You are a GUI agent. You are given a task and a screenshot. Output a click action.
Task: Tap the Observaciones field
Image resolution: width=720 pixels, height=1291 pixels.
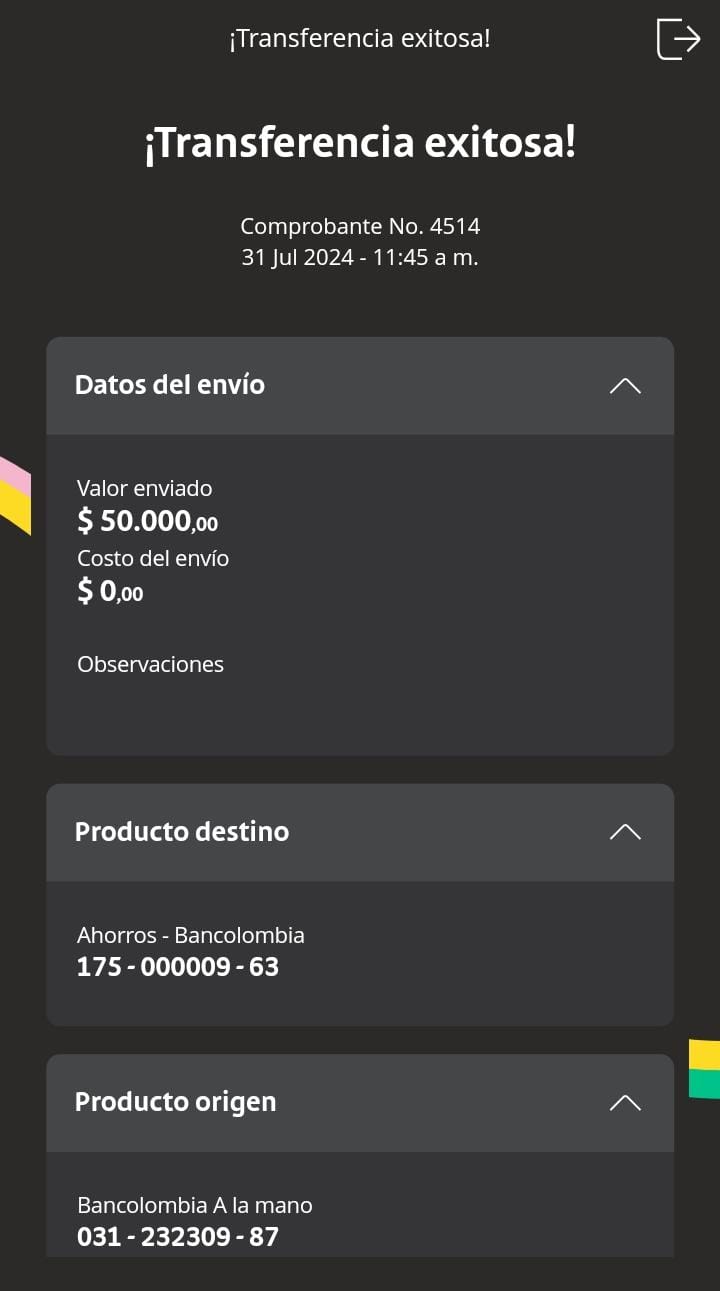click(151, 665)
